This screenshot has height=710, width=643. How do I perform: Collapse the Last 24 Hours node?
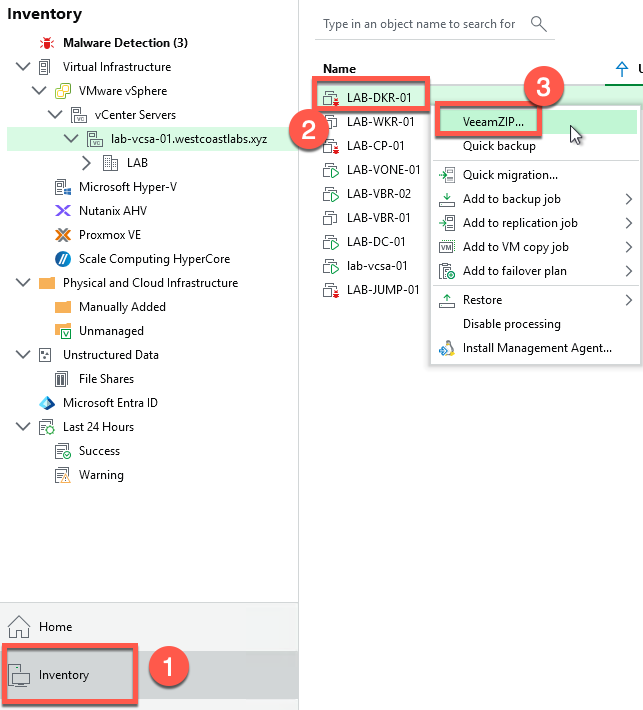pos(22,427)
